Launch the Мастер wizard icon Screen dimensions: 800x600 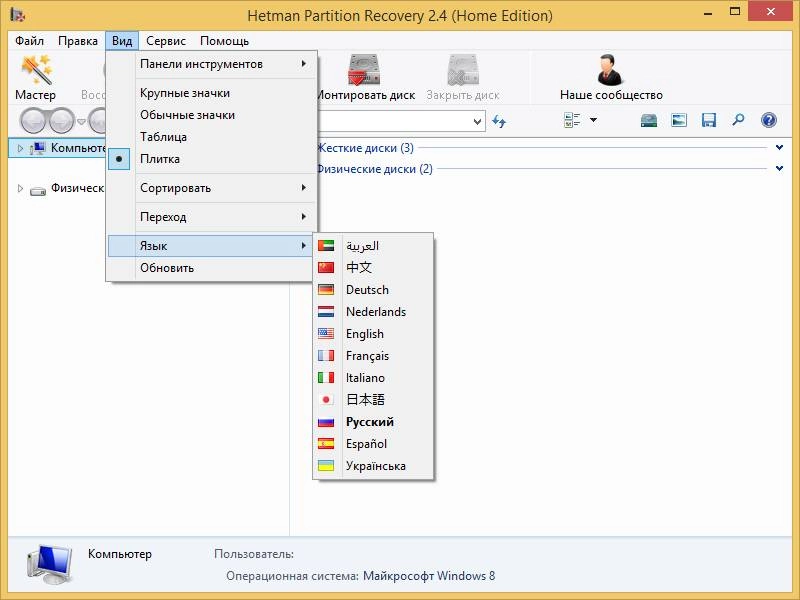coord(36,69)
